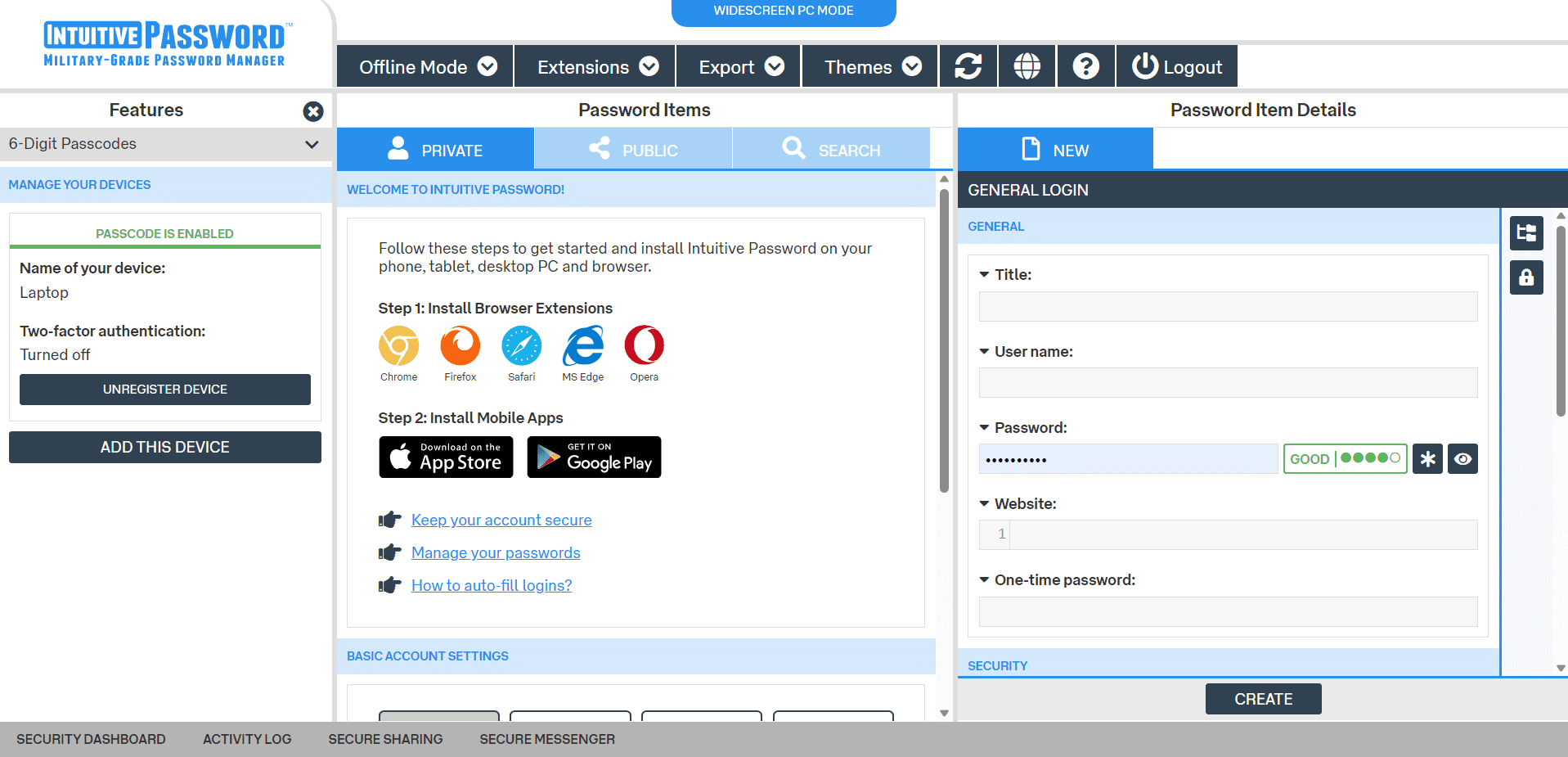Screen dimensions: 1568x757
Task: Open the Extensions dropdown menu
Action: pos(595,66)
